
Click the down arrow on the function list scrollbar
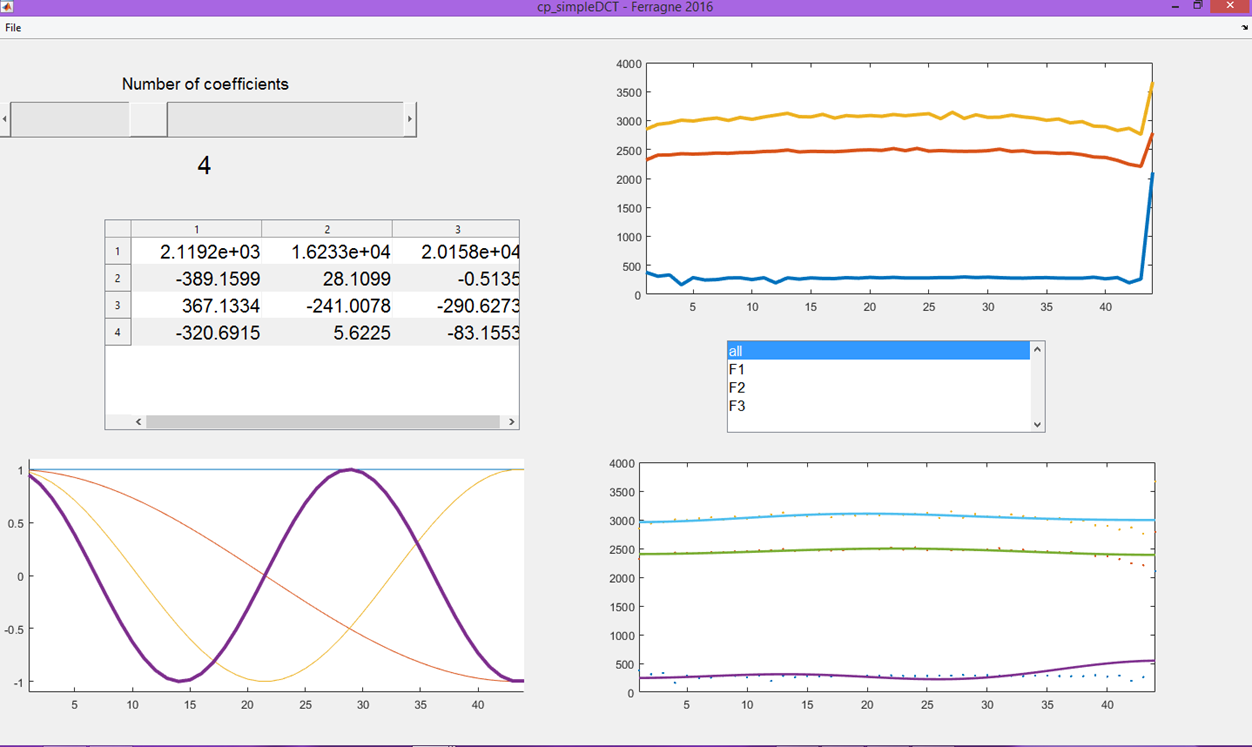(x=1037, y=425)
